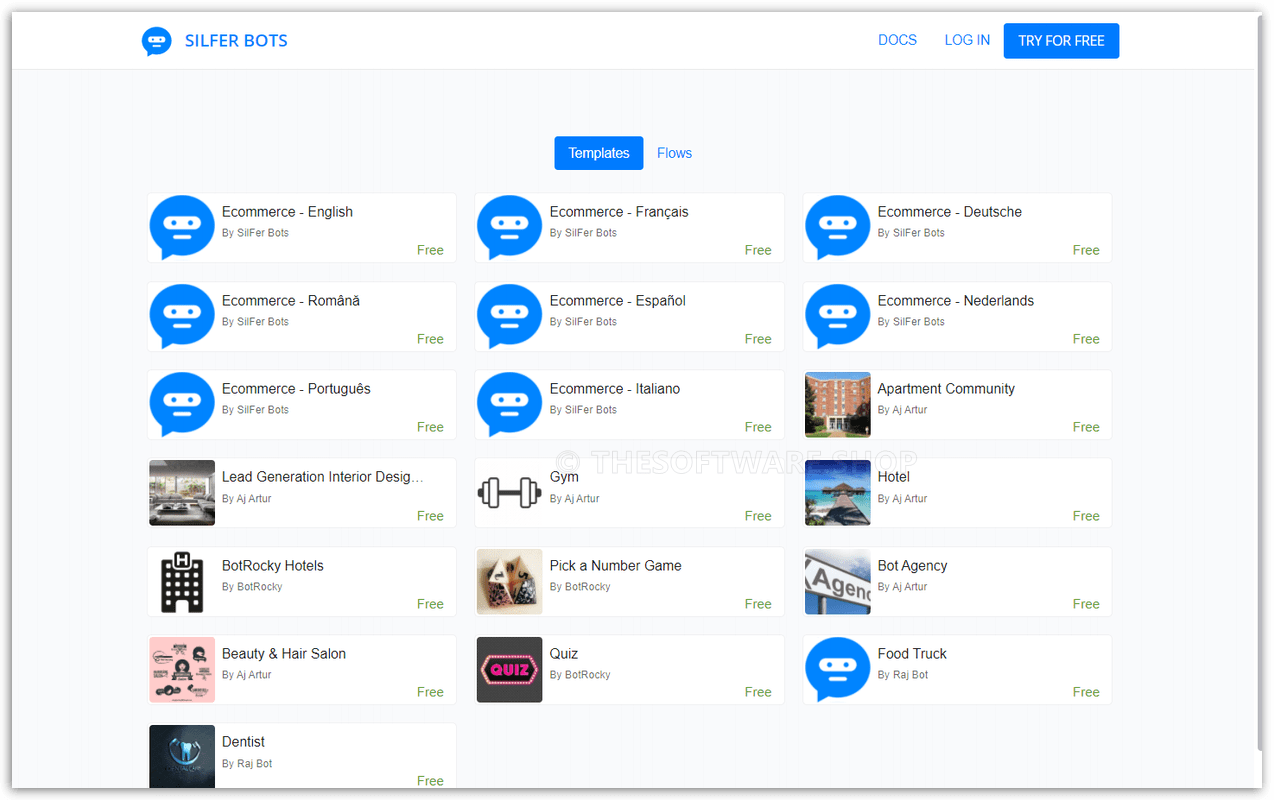Select the Ecommerce - Italiano bot icon
The height and width of the screenshot is (800, 1274).
click(x=509, y=404)
